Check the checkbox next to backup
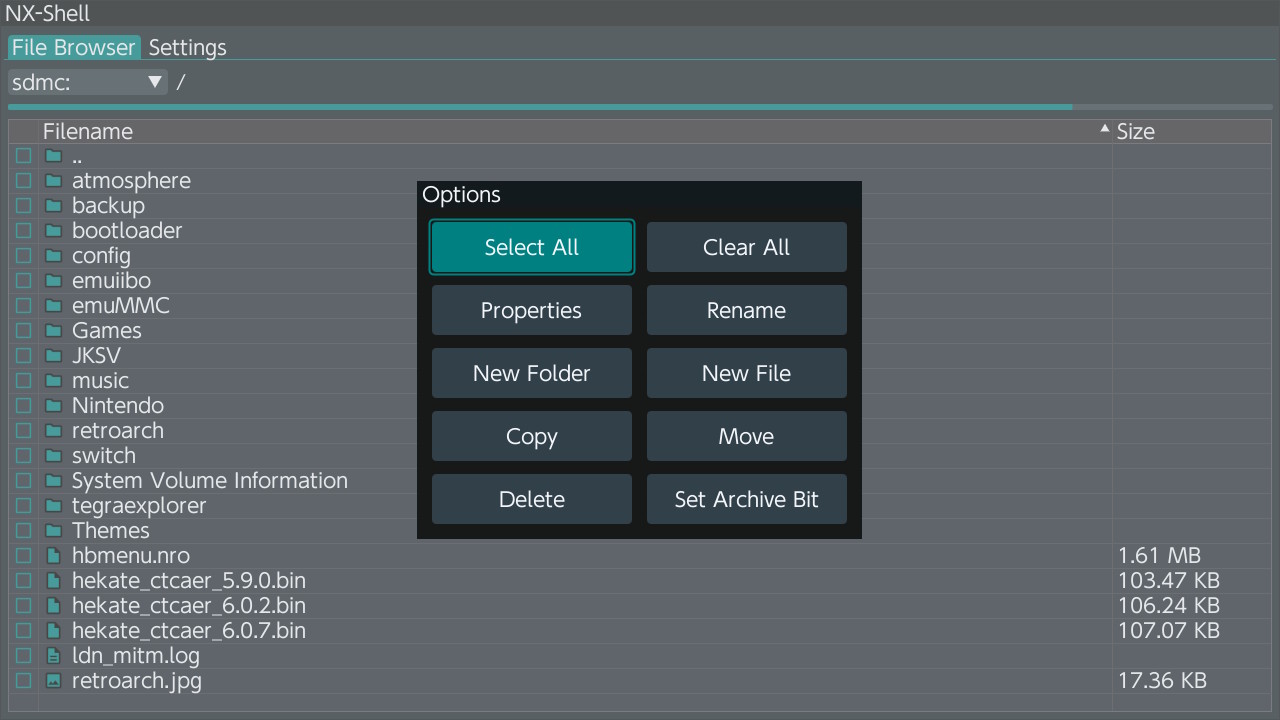 coord(23,205)
